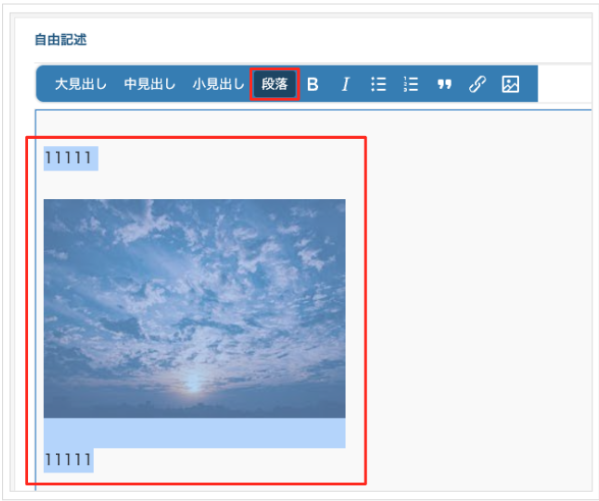Place cursor in the first 11111 line
The width and height of the screenshot is (599, 501).
click(68, 157)
